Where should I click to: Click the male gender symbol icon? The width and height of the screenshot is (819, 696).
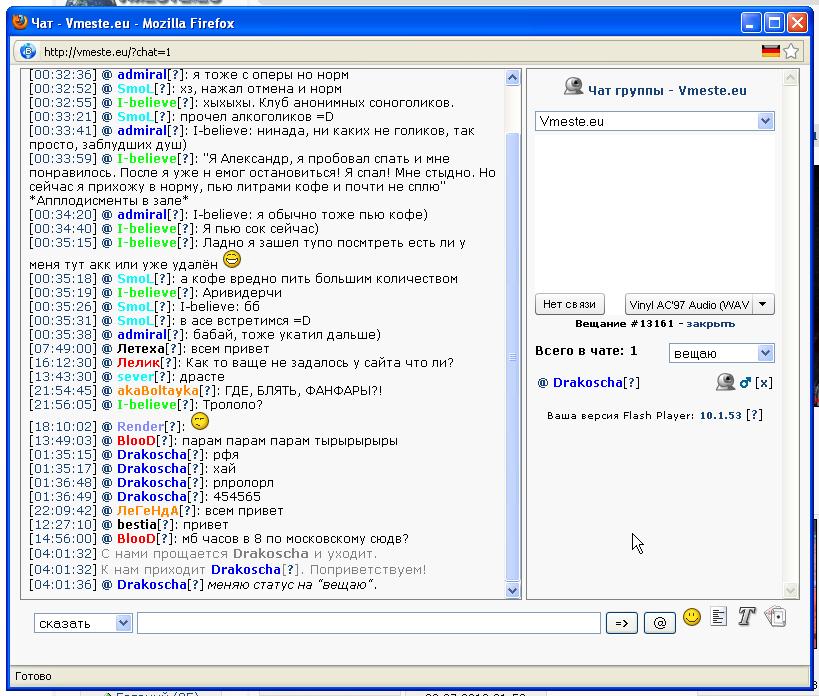[745, 383]
